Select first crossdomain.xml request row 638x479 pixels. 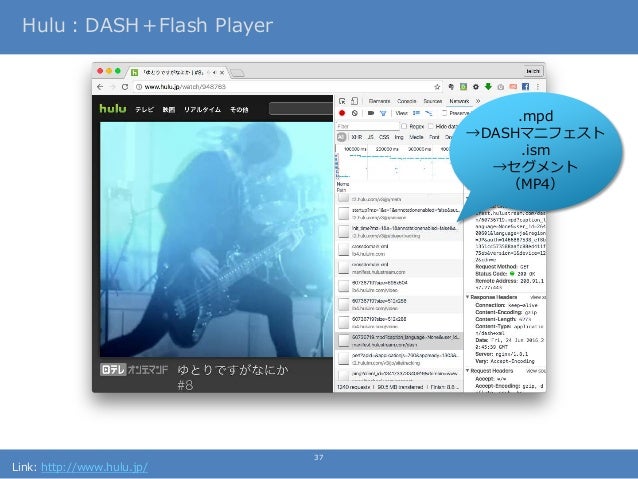(x=399, y=250)
